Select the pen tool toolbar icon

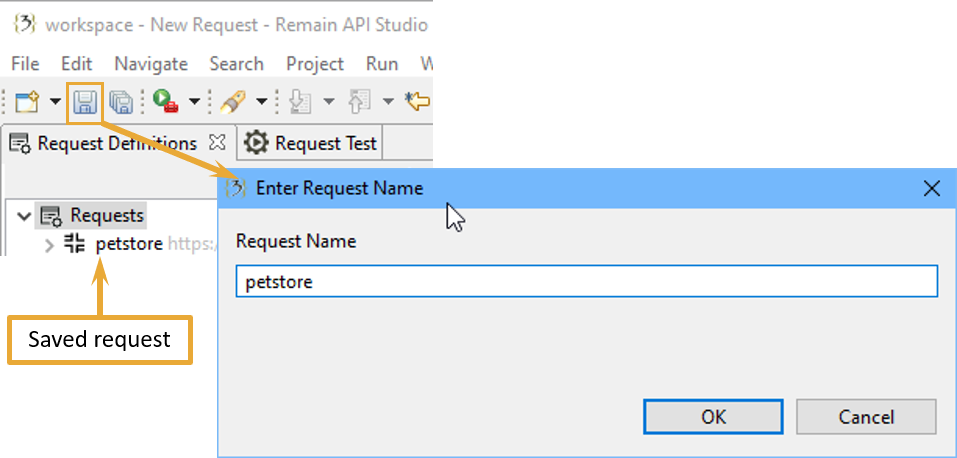click(x=232, y=101)
